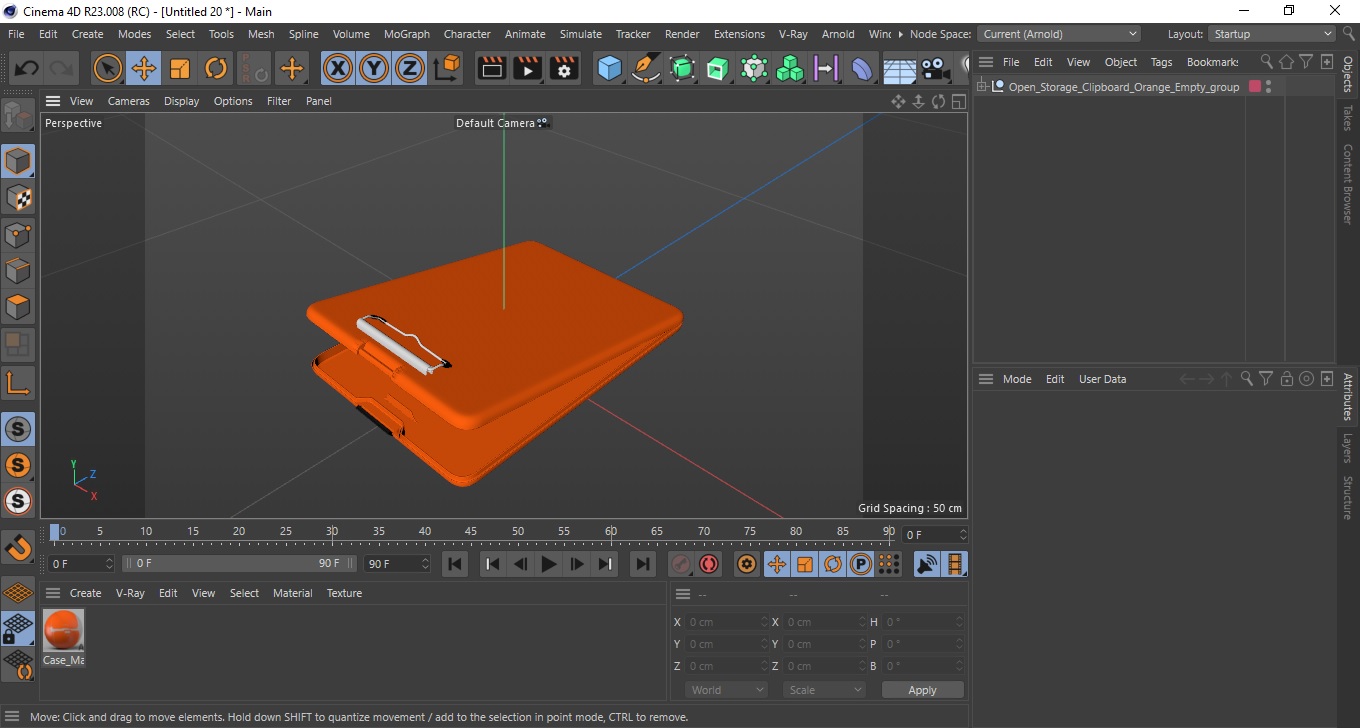Click the Apply button in coordinates
The width and height of the screenshot is (1360, 728).
coord(922,690)
